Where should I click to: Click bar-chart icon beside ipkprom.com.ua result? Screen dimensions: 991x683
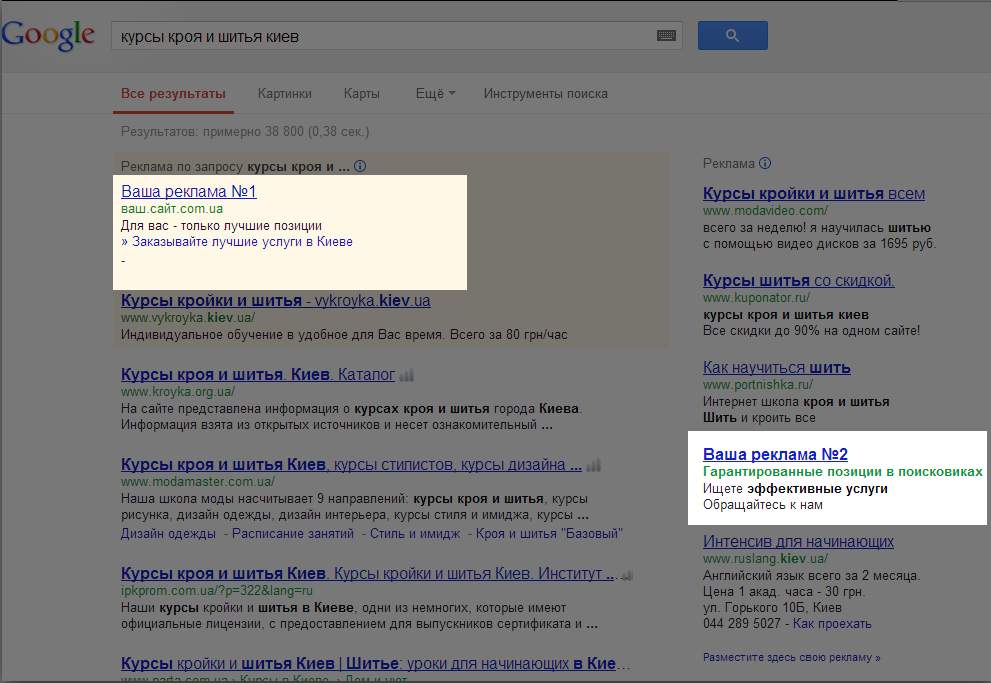pos(626,575)
